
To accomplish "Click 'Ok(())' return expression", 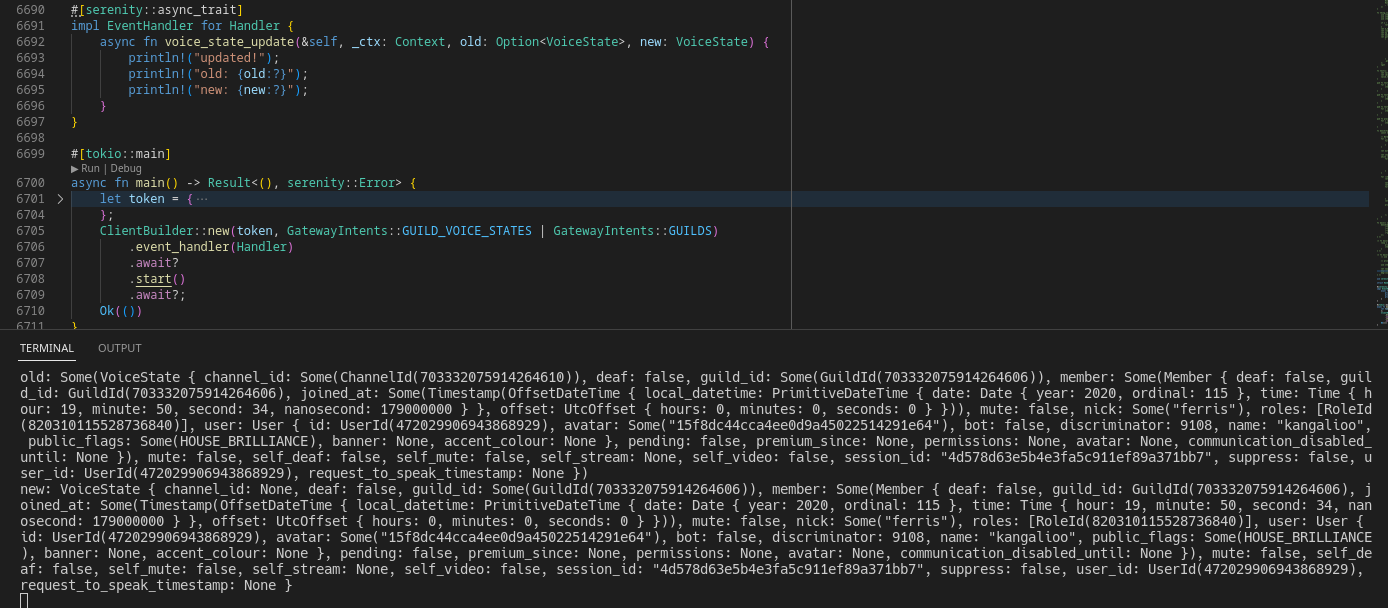I will (x=121, y=311).
